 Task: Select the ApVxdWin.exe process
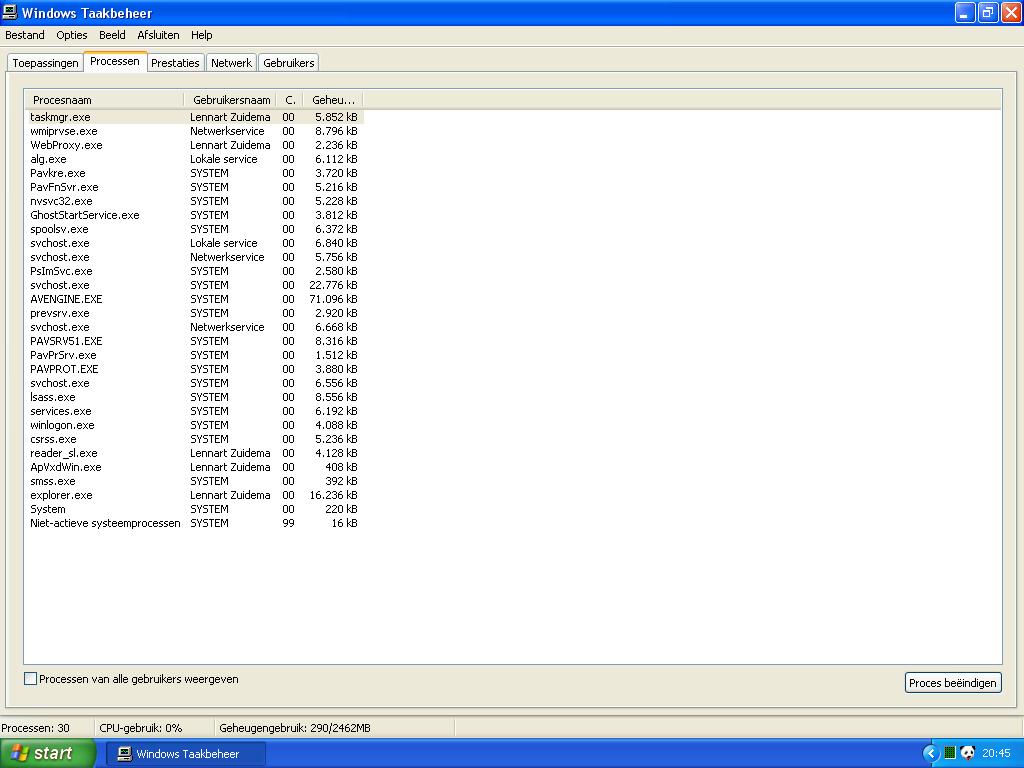(x=195, y=467)
